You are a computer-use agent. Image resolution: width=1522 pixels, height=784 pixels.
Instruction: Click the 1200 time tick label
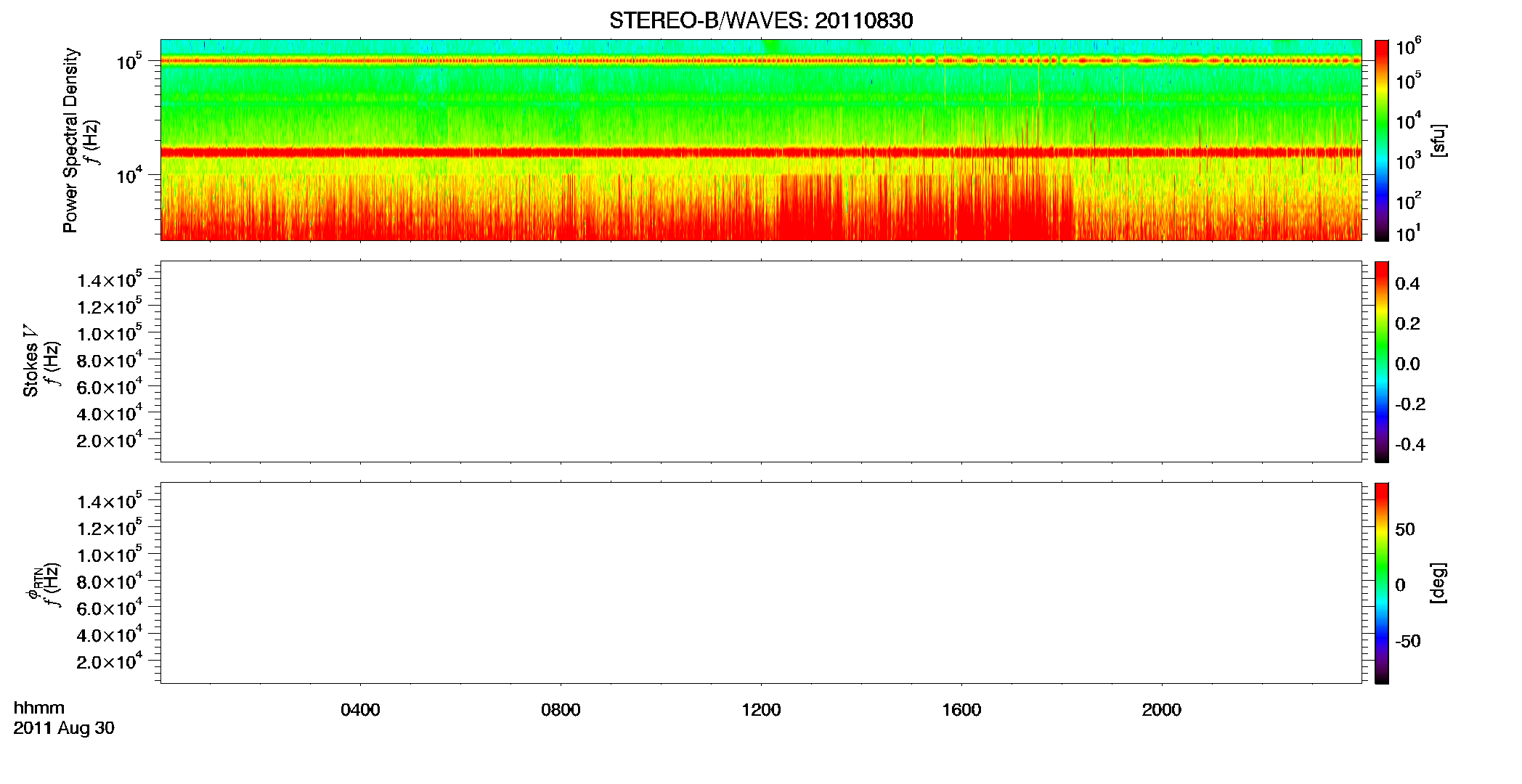coord(761,710)
